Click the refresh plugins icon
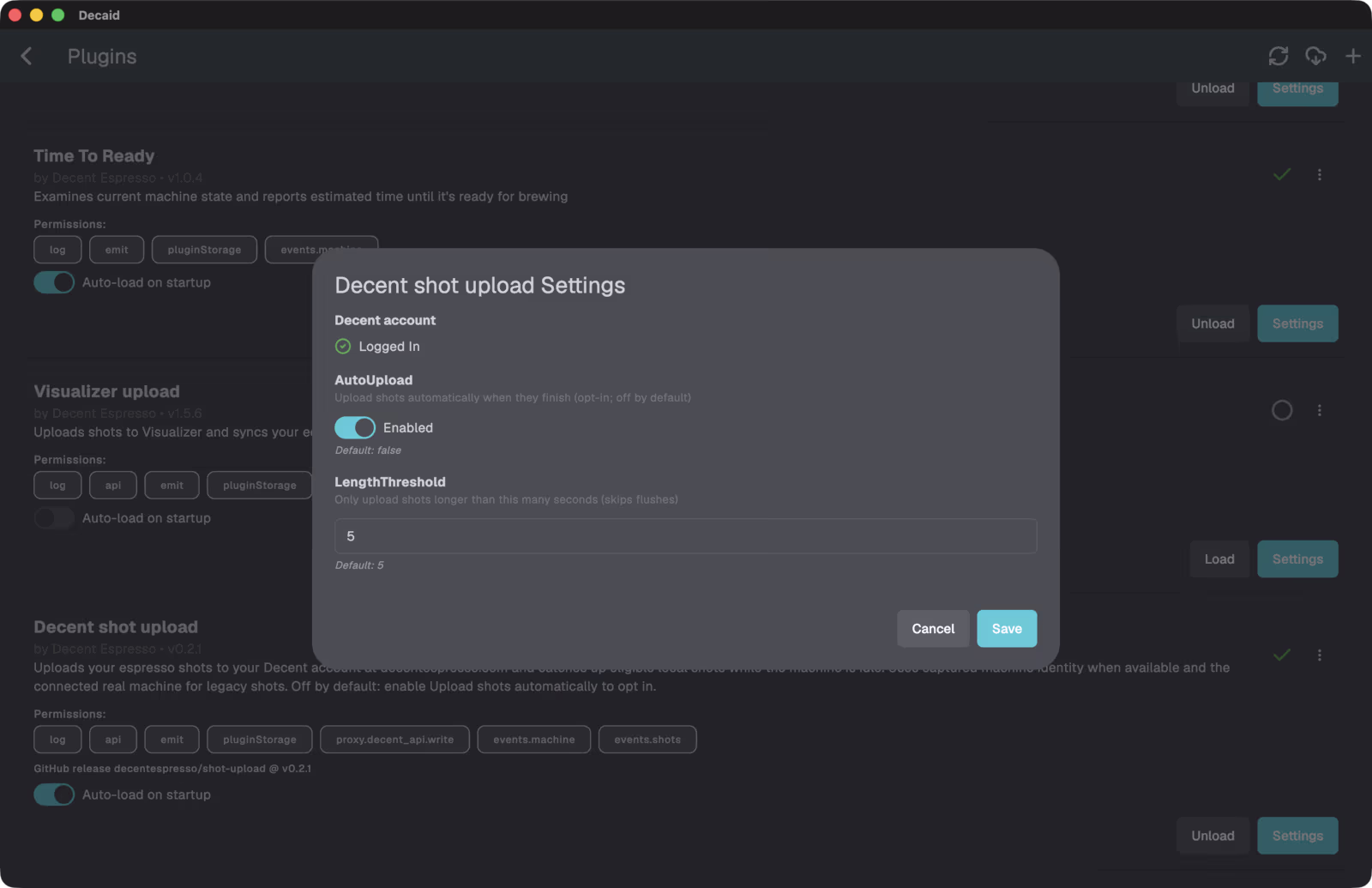 [1279, 57]
